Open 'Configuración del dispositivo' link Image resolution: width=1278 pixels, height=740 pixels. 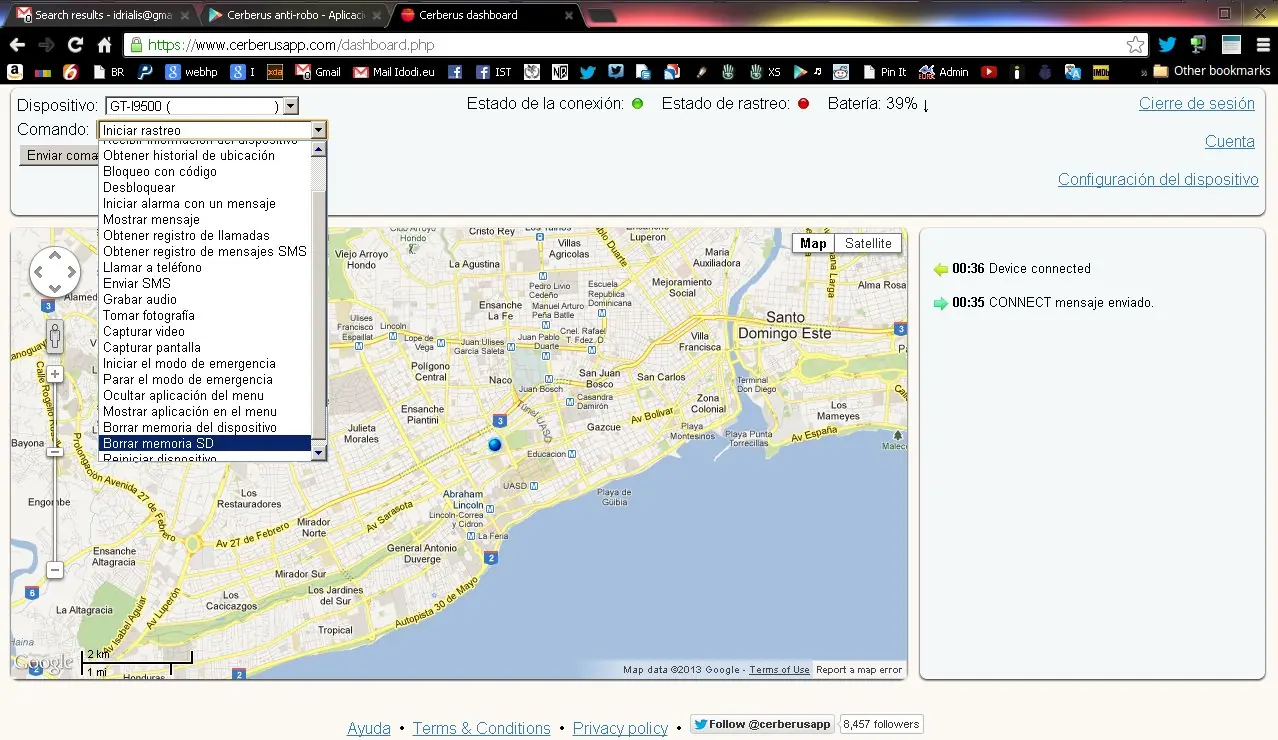(x=1158, y=180)
